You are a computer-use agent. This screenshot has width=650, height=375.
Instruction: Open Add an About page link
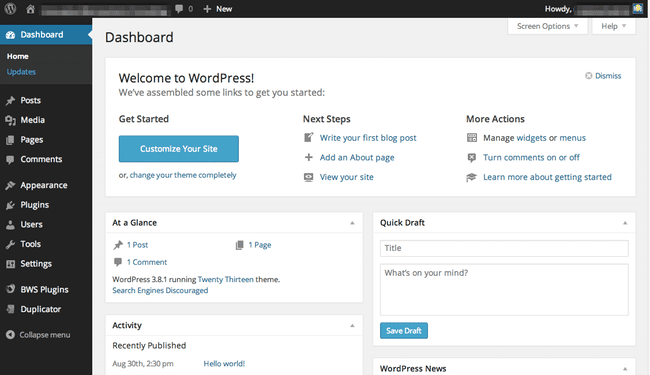pos(357,158)
